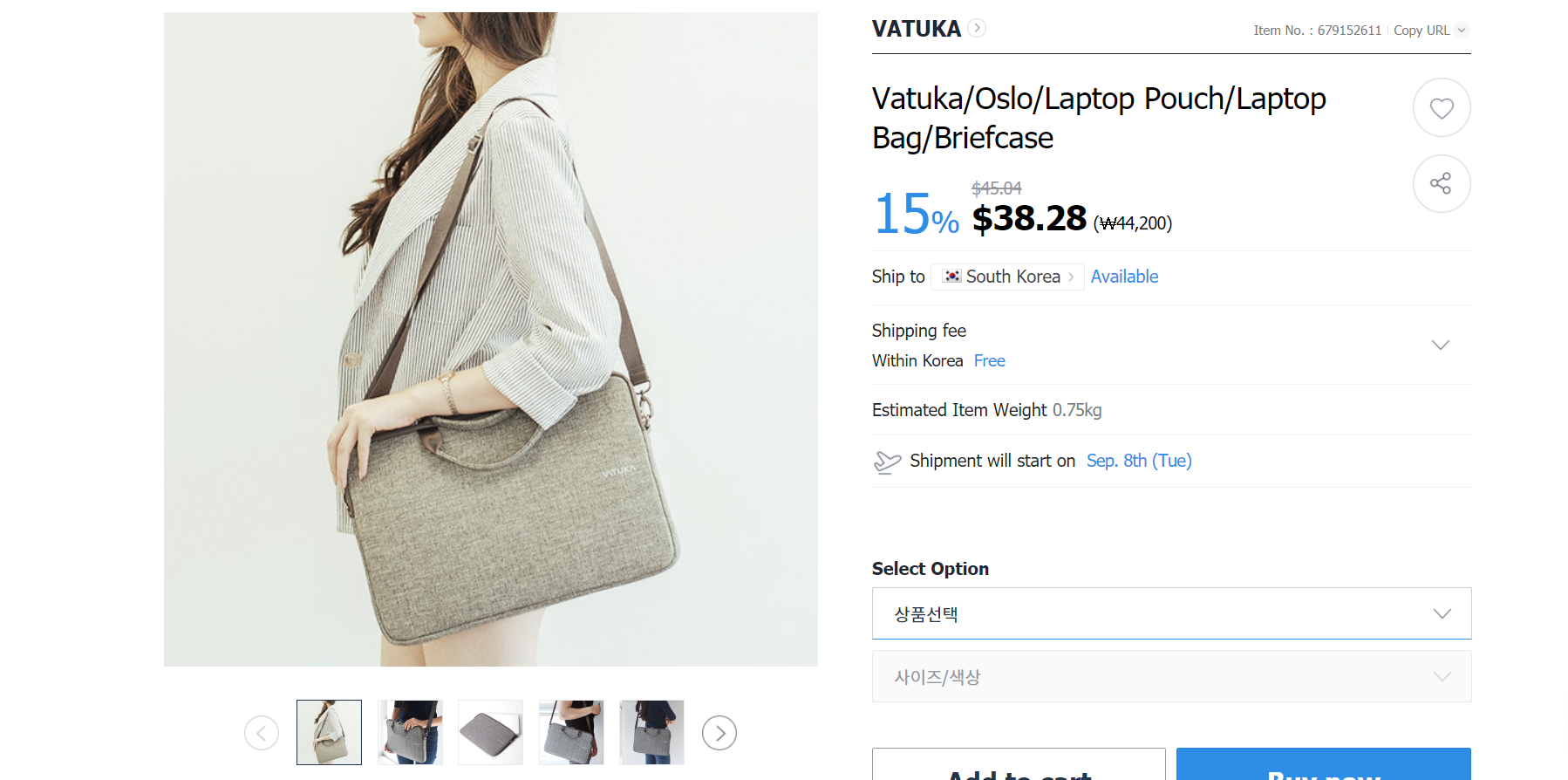The image size is (1568, 780).
Task: Open the VATUKA brand link
Action: (916, 29)
